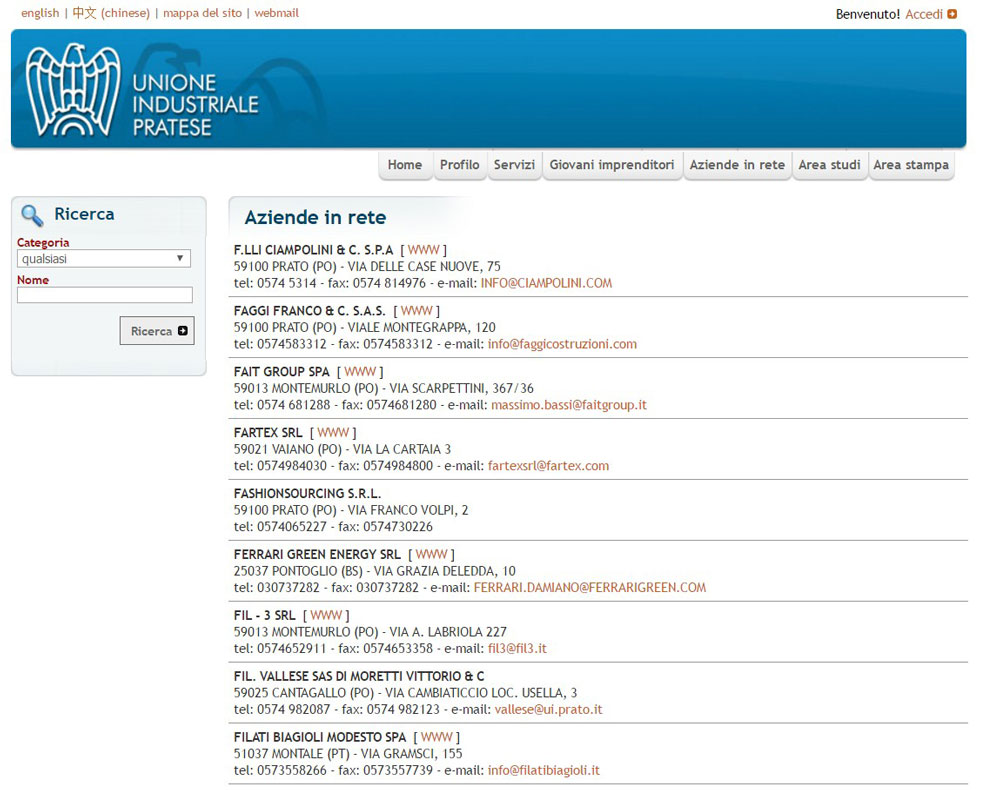Visit WWW link for FILATI BIAGIOLI MODESTO

(x=436, y=737)
